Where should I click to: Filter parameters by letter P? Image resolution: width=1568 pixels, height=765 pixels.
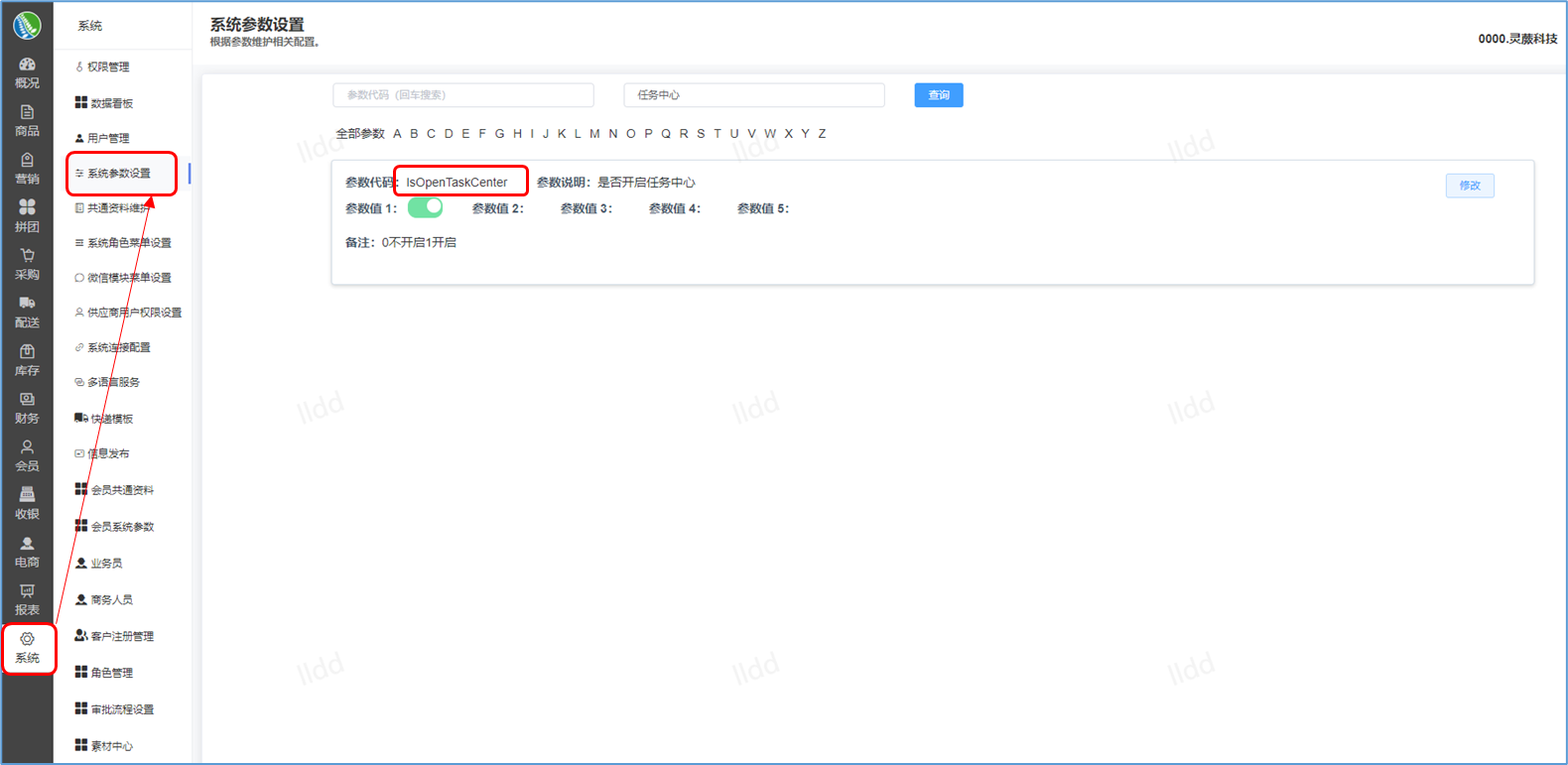pos(648,134)
